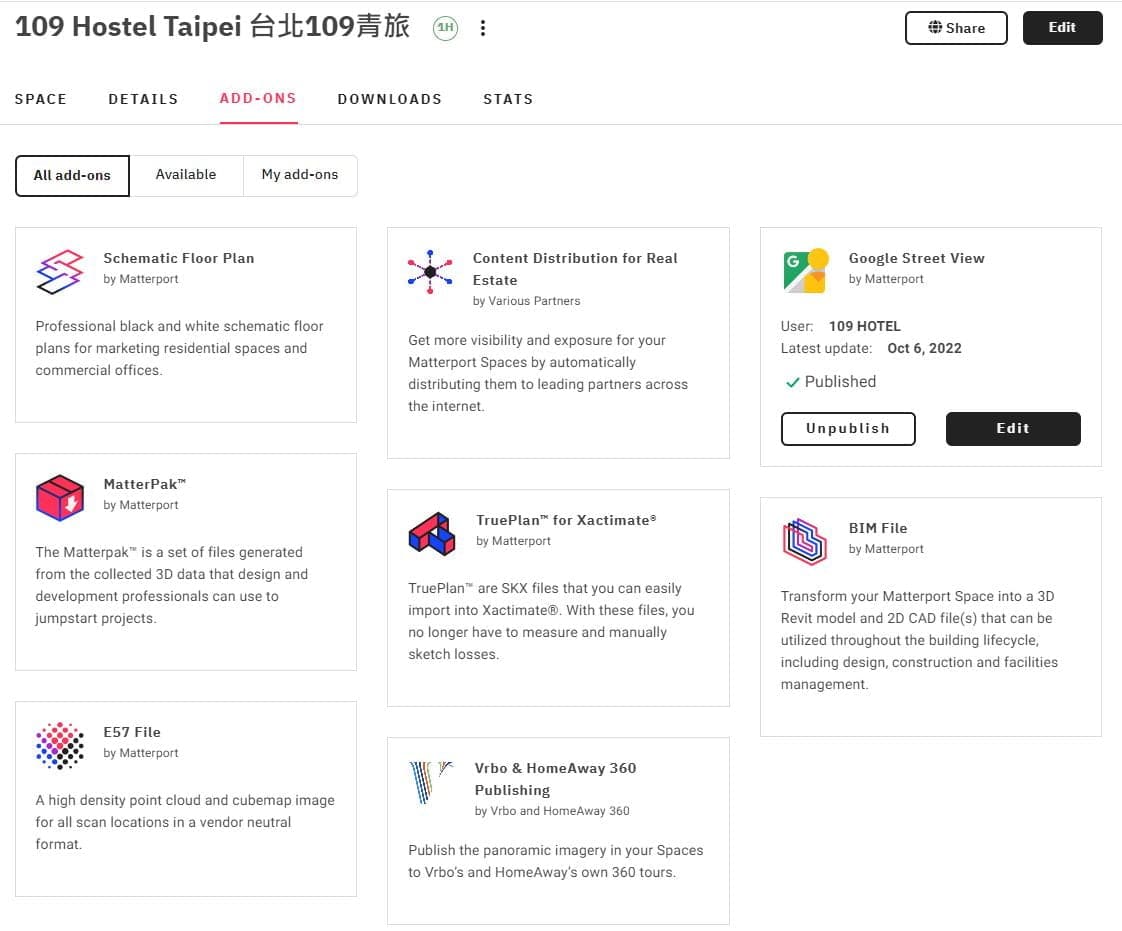Click the Google Street View icon

(806, 271)
